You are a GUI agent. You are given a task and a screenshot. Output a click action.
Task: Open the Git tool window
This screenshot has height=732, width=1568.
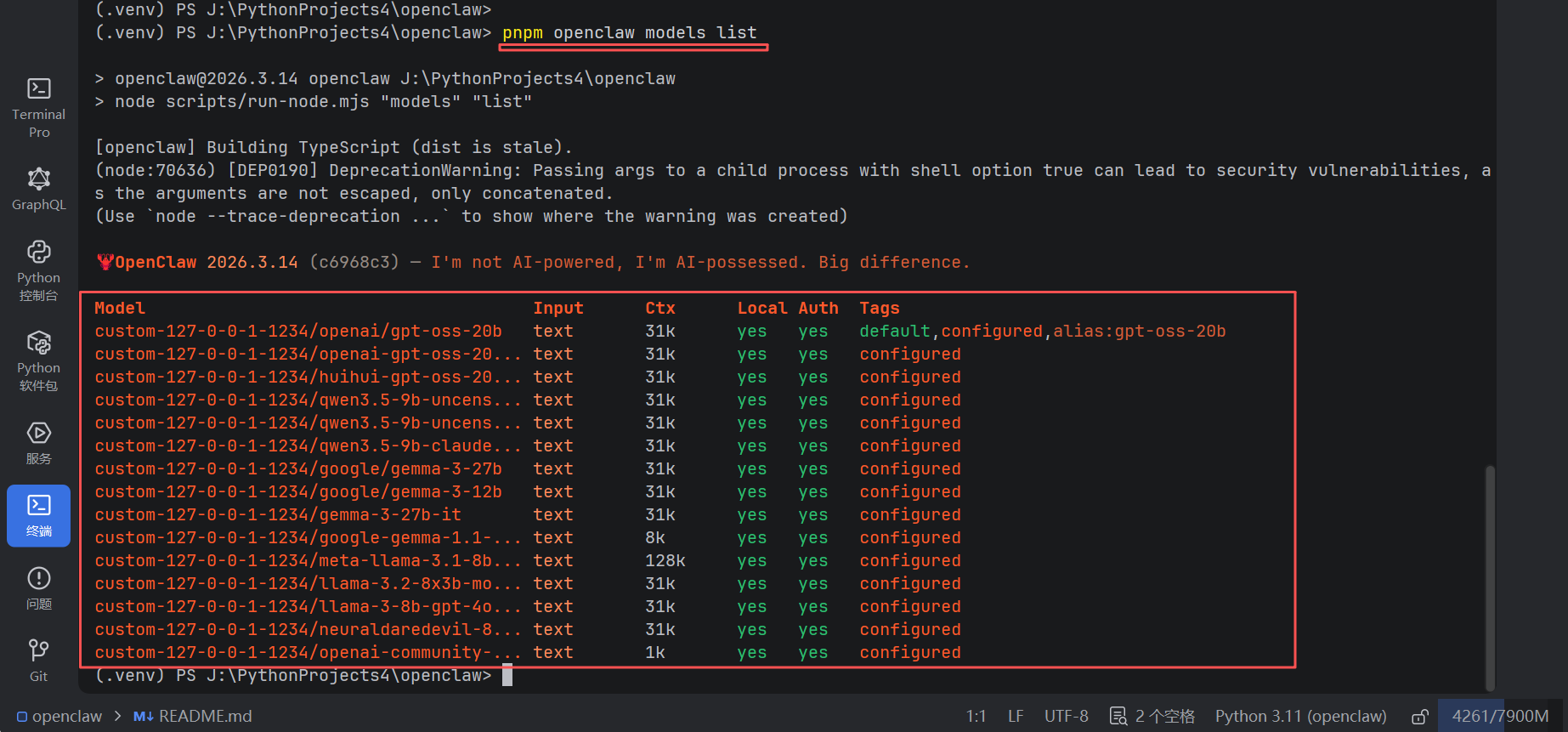38,661
